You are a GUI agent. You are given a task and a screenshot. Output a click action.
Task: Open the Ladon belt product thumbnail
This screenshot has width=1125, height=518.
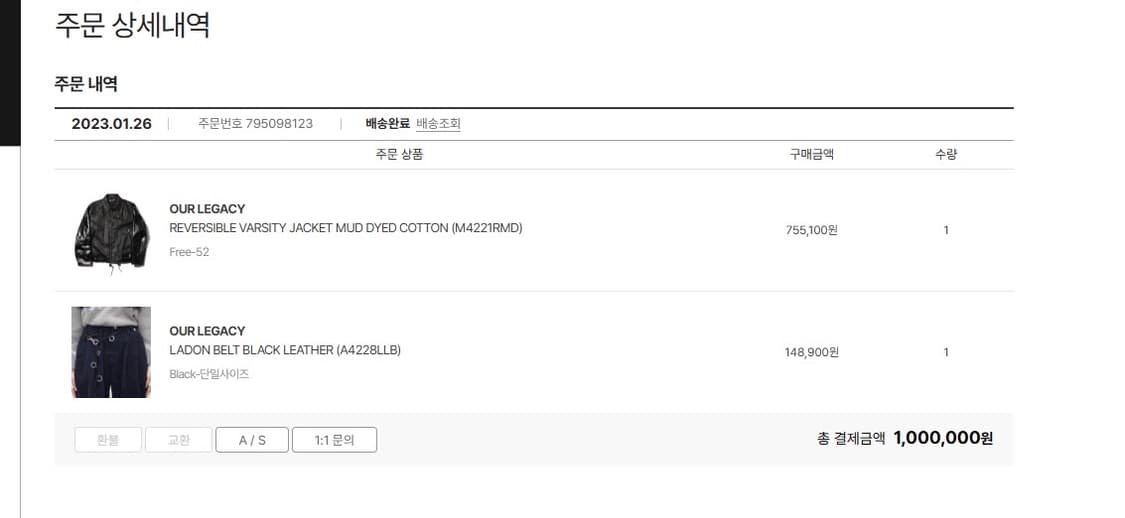pos(111,352)
